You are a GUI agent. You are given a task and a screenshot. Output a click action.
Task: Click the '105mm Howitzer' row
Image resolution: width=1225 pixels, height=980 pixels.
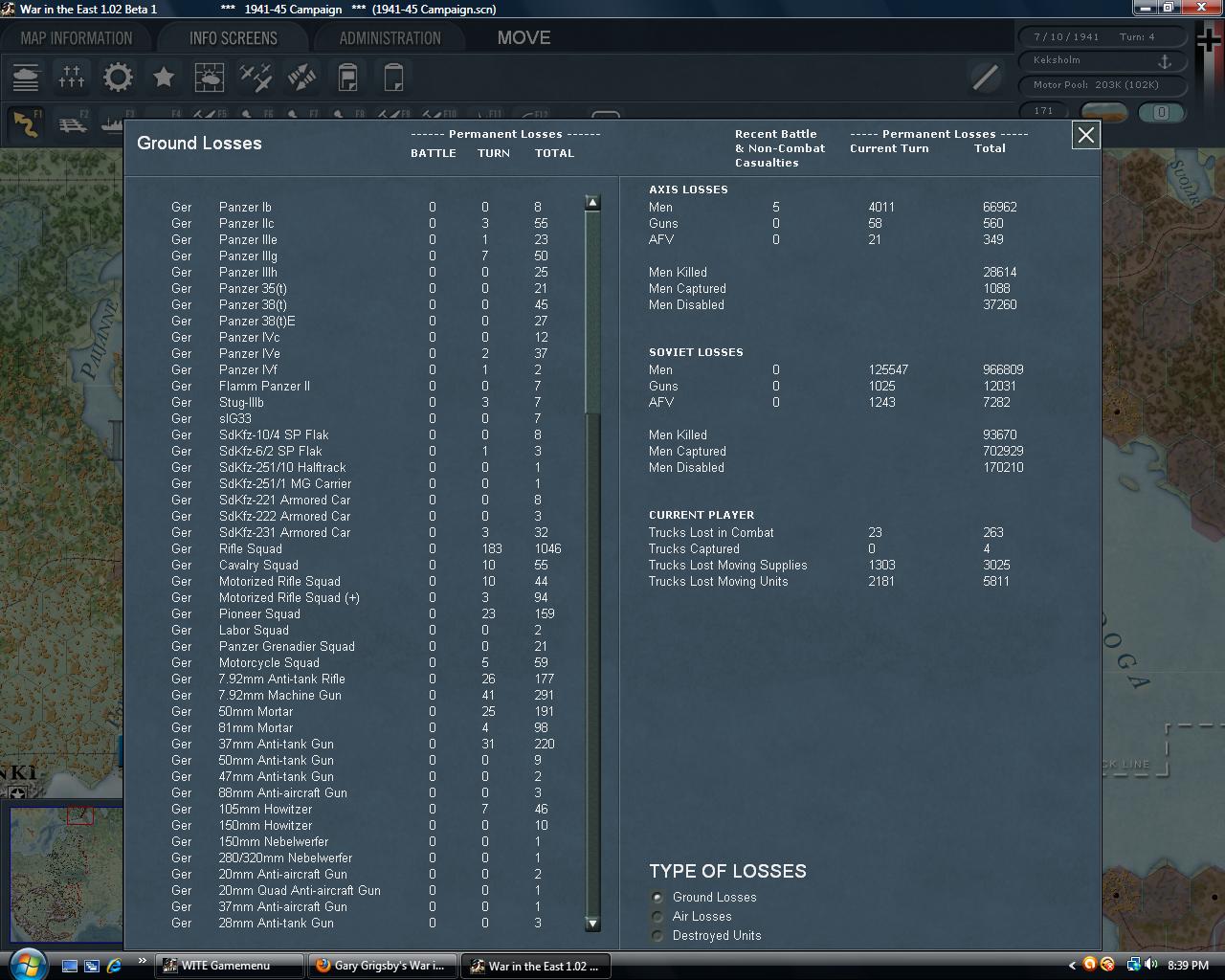click(368, 810)
